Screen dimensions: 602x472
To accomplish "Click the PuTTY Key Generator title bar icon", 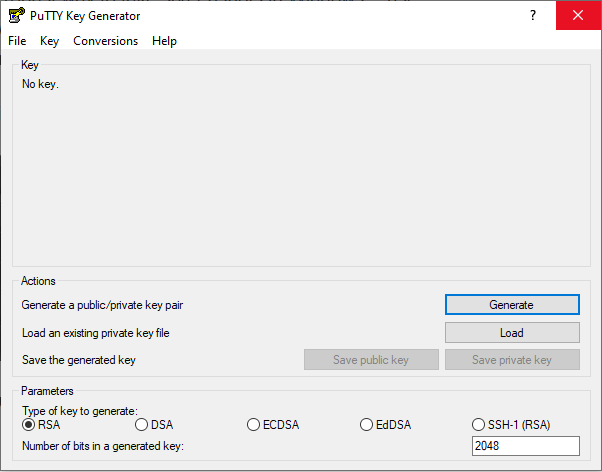I will 17,15.
